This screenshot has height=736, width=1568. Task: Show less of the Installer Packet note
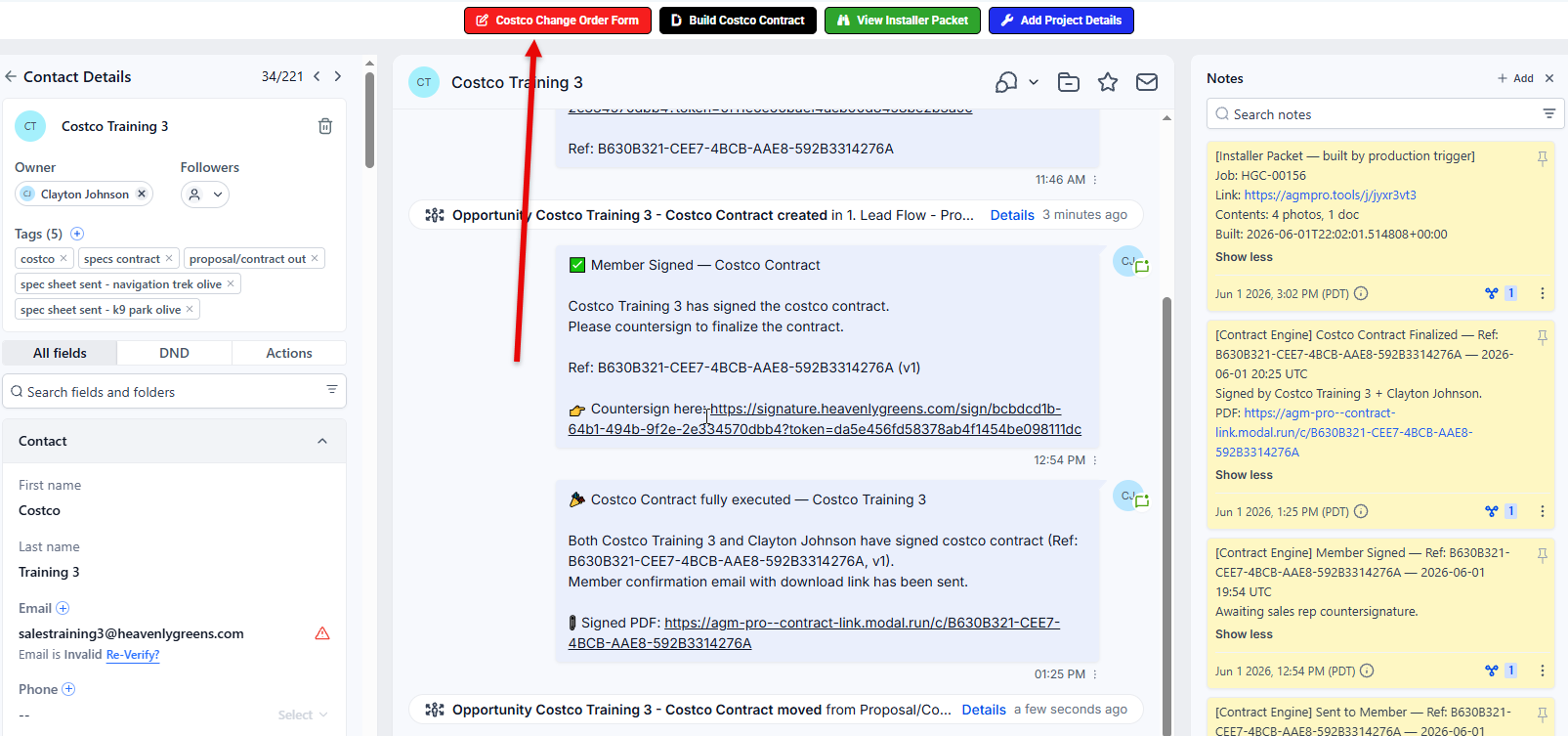click(1244, 257)
